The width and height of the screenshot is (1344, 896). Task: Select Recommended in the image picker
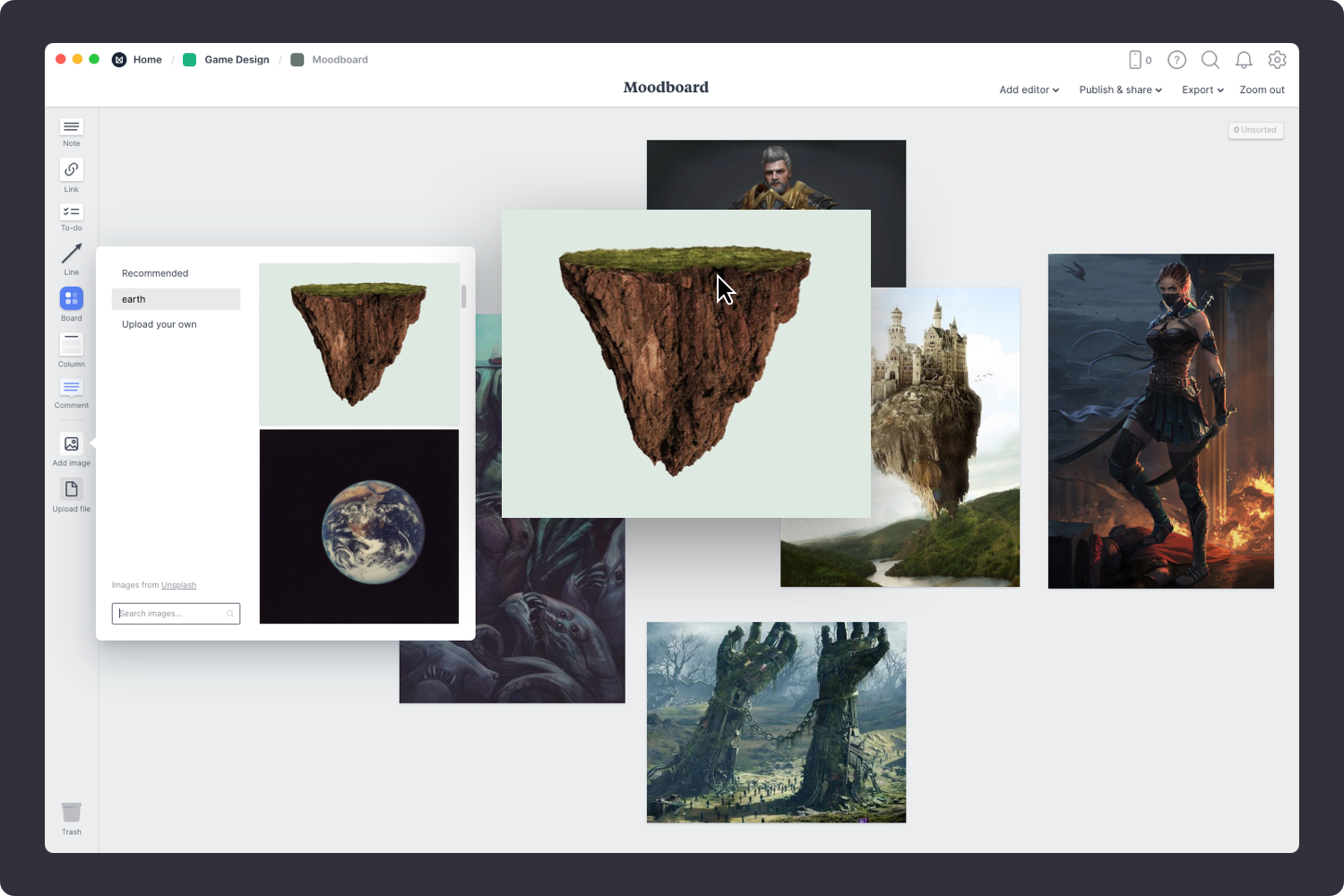coord(155,272)
